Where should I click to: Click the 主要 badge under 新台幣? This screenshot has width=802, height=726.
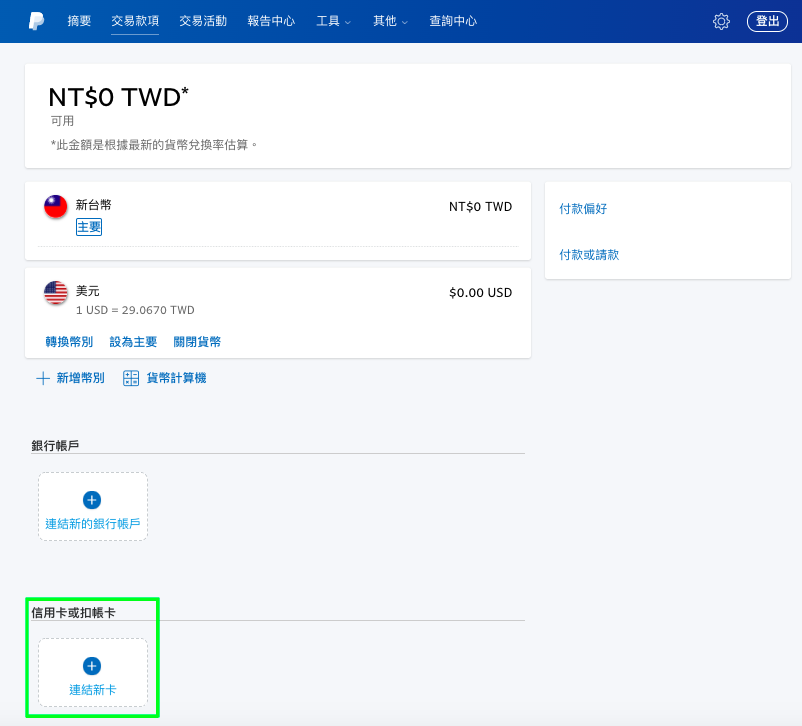(89, 227)
